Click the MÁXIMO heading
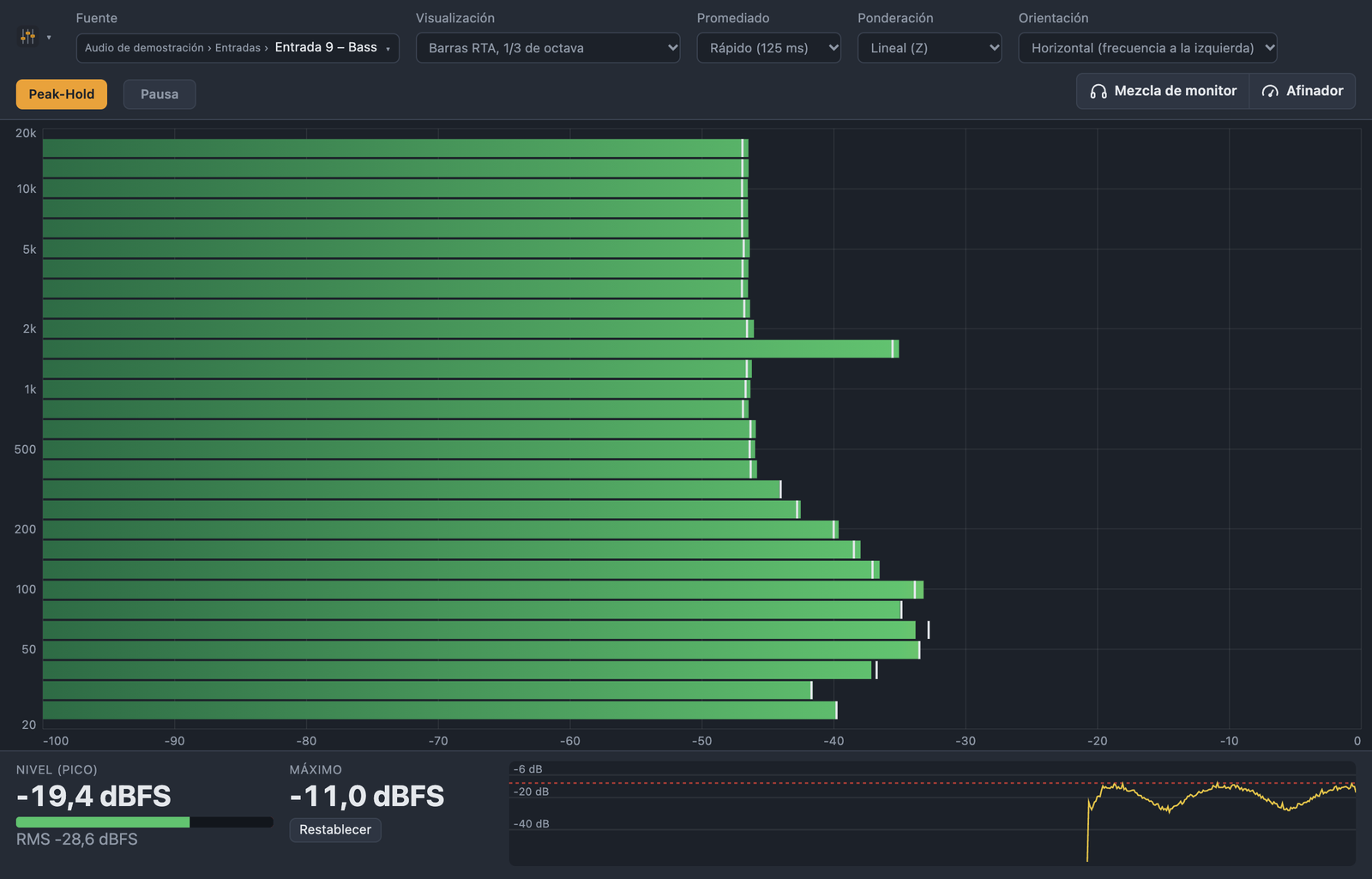Screen dimensions: 1372x879 (x=316, y=770)
